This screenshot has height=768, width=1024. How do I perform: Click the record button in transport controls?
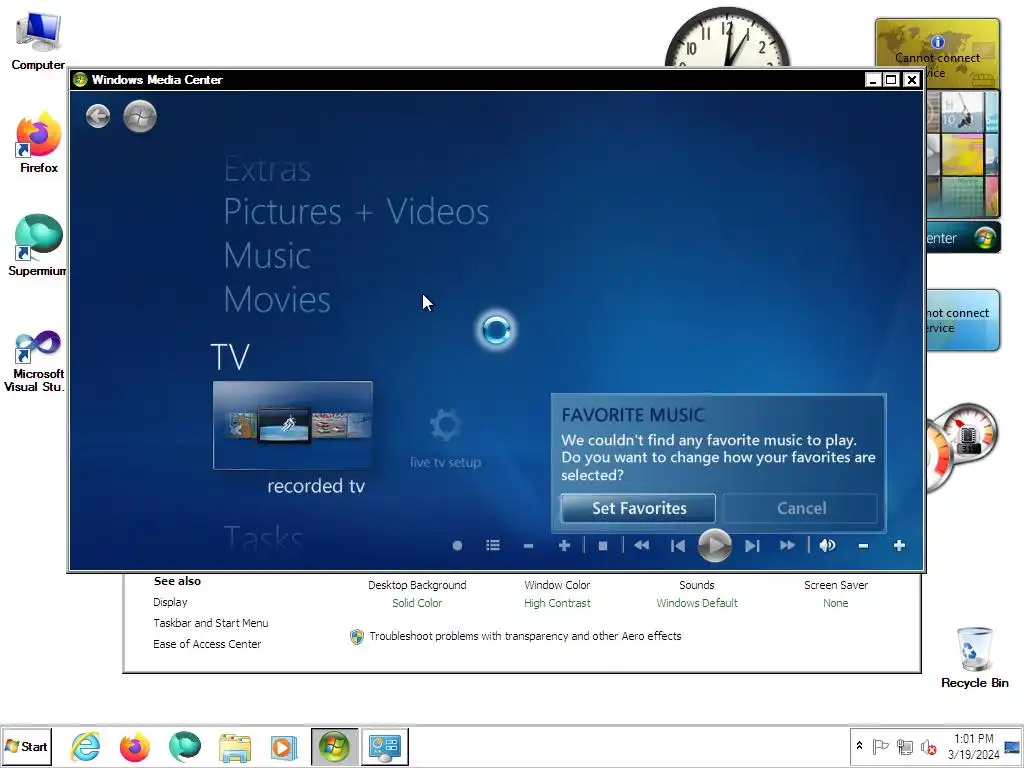click(457, 545)
